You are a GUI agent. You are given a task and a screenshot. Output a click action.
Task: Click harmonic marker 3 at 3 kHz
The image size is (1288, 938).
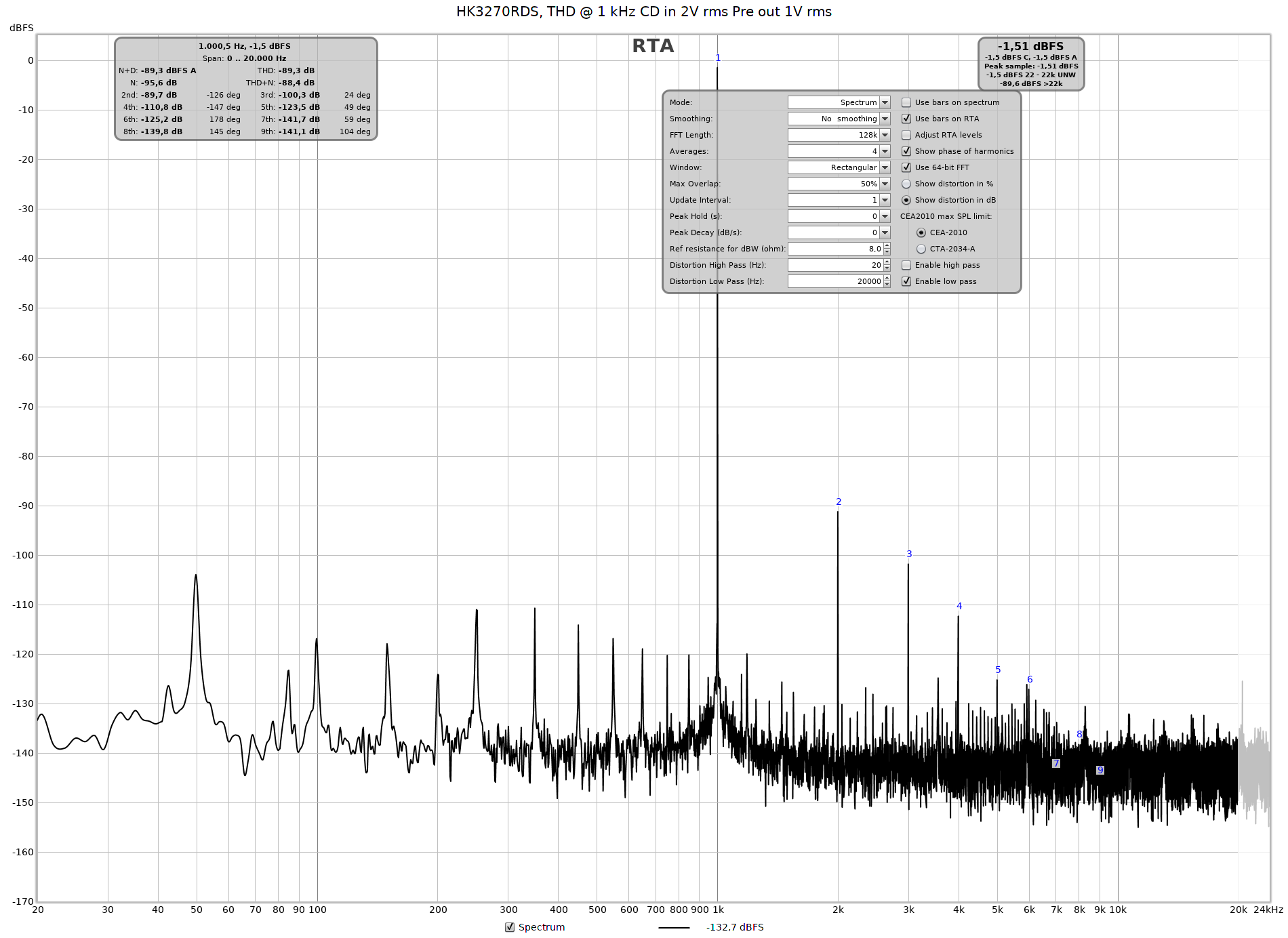coord(909,554)
